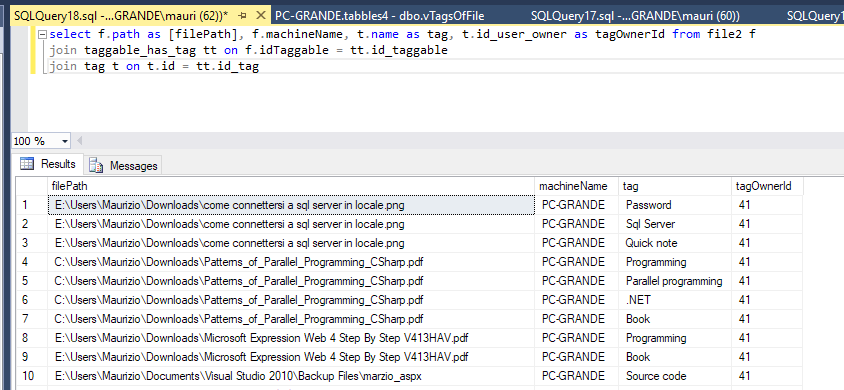Click the 'Password' tag cell

[675, 205]
